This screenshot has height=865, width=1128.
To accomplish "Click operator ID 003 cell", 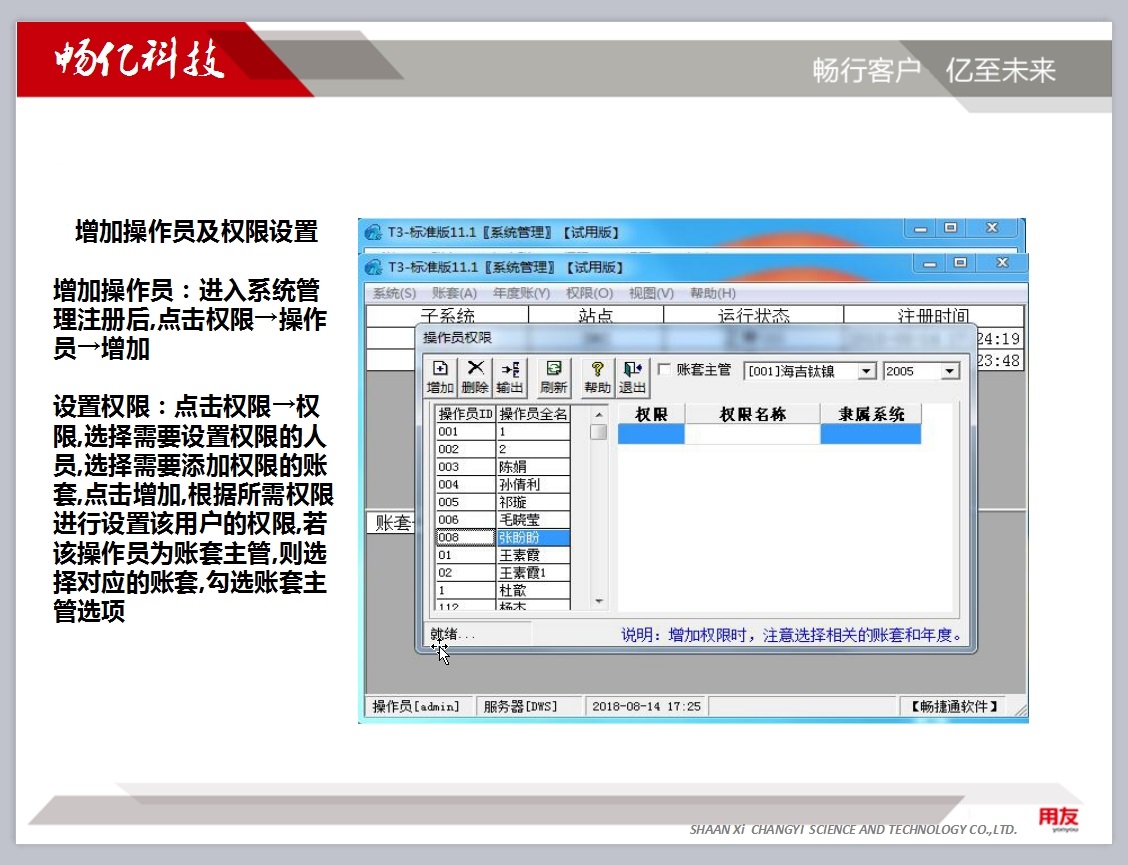I will tap(465, 467).
